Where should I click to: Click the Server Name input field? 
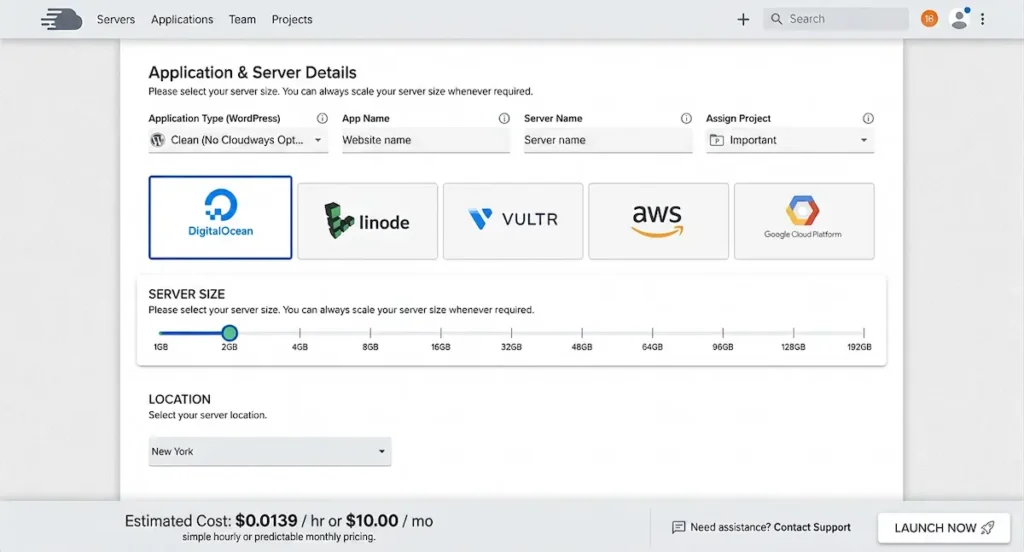pyautogui.click(x=608, y=140)
